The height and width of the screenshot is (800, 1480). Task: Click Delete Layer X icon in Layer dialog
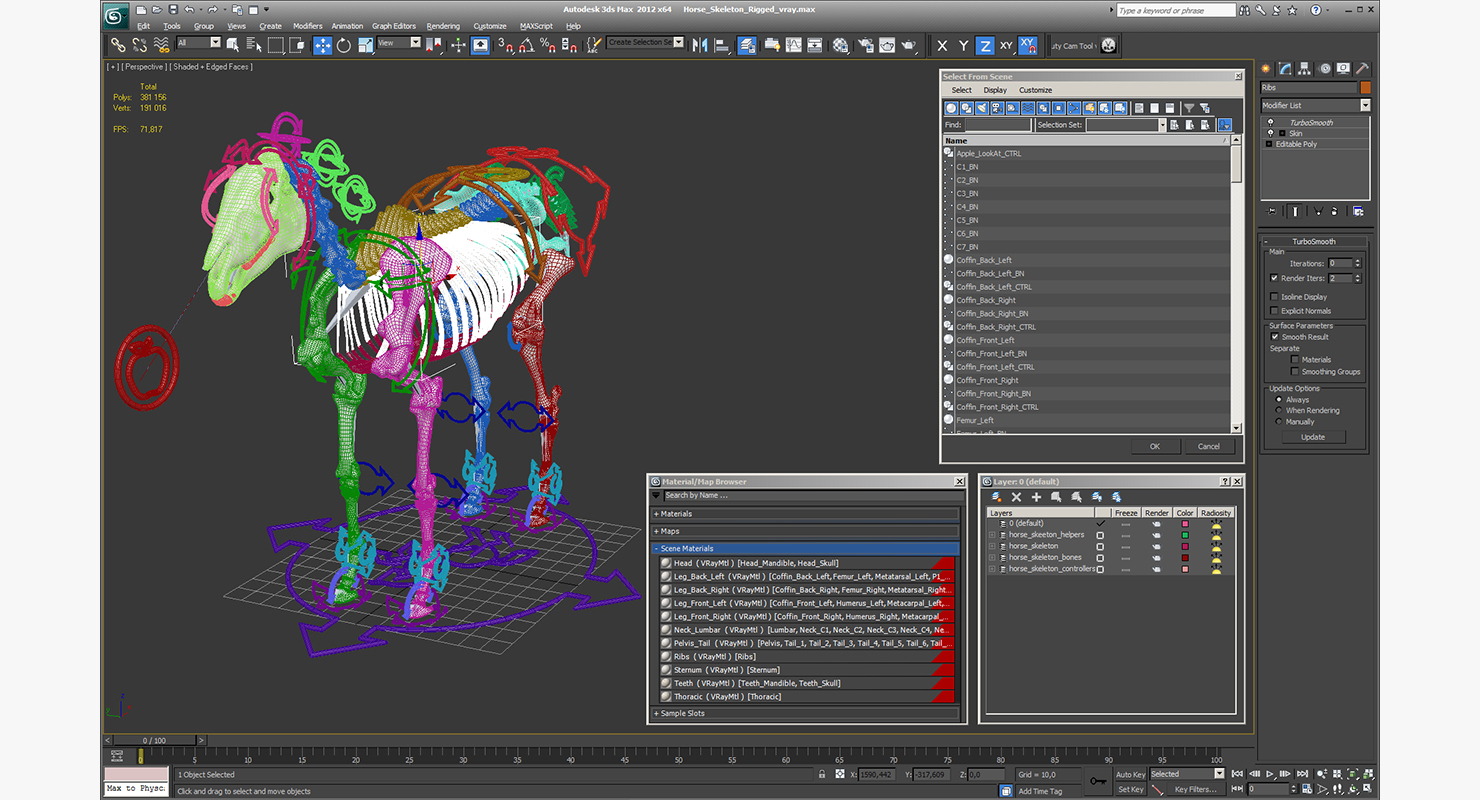[1016, 497]
